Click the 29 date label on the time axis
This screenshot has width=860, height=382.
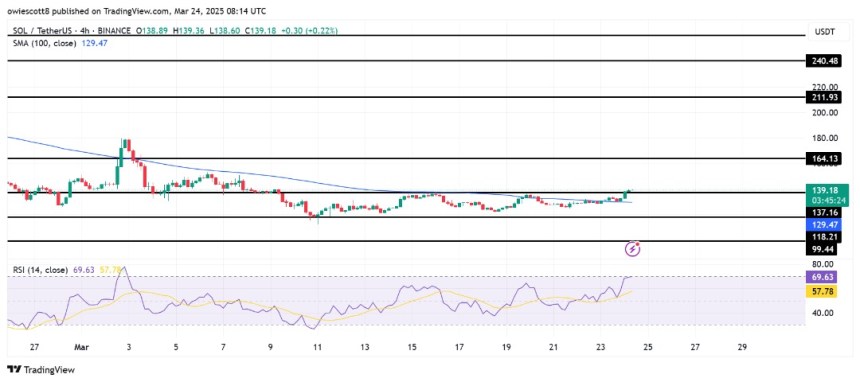pyautogui.click(x=742, y=347)
